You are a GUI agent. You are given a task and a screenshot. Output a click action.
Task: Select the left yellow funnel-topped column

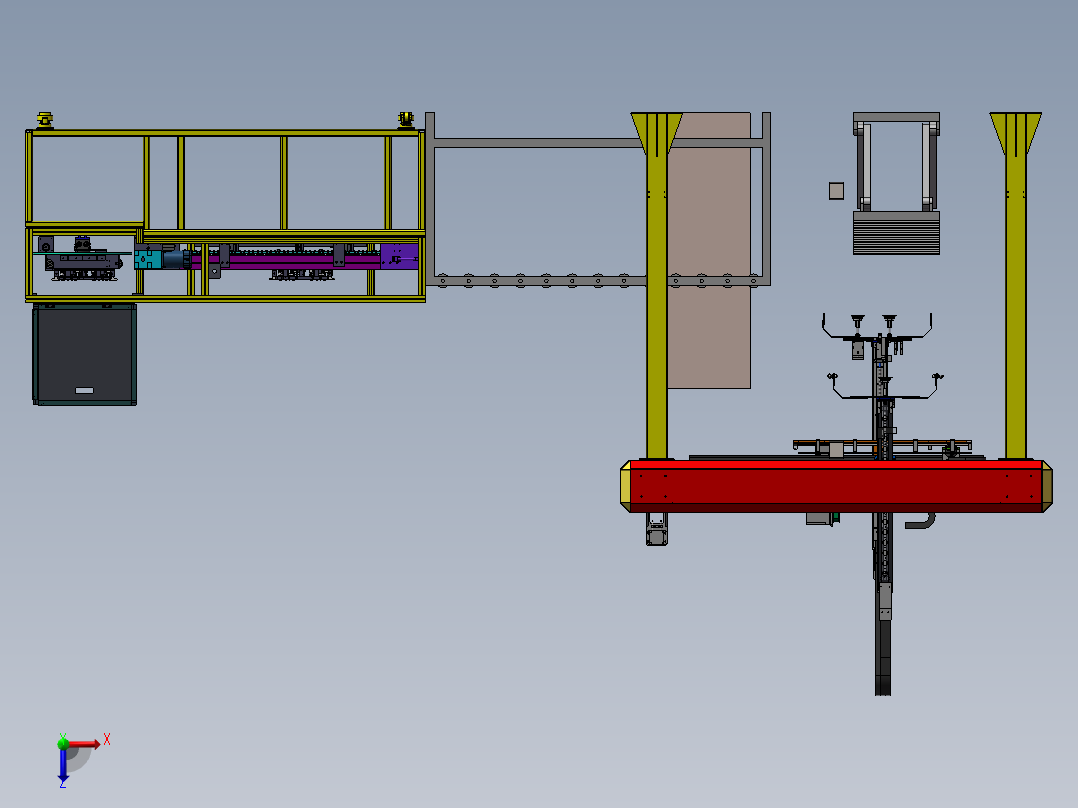[x=657, y=285]
